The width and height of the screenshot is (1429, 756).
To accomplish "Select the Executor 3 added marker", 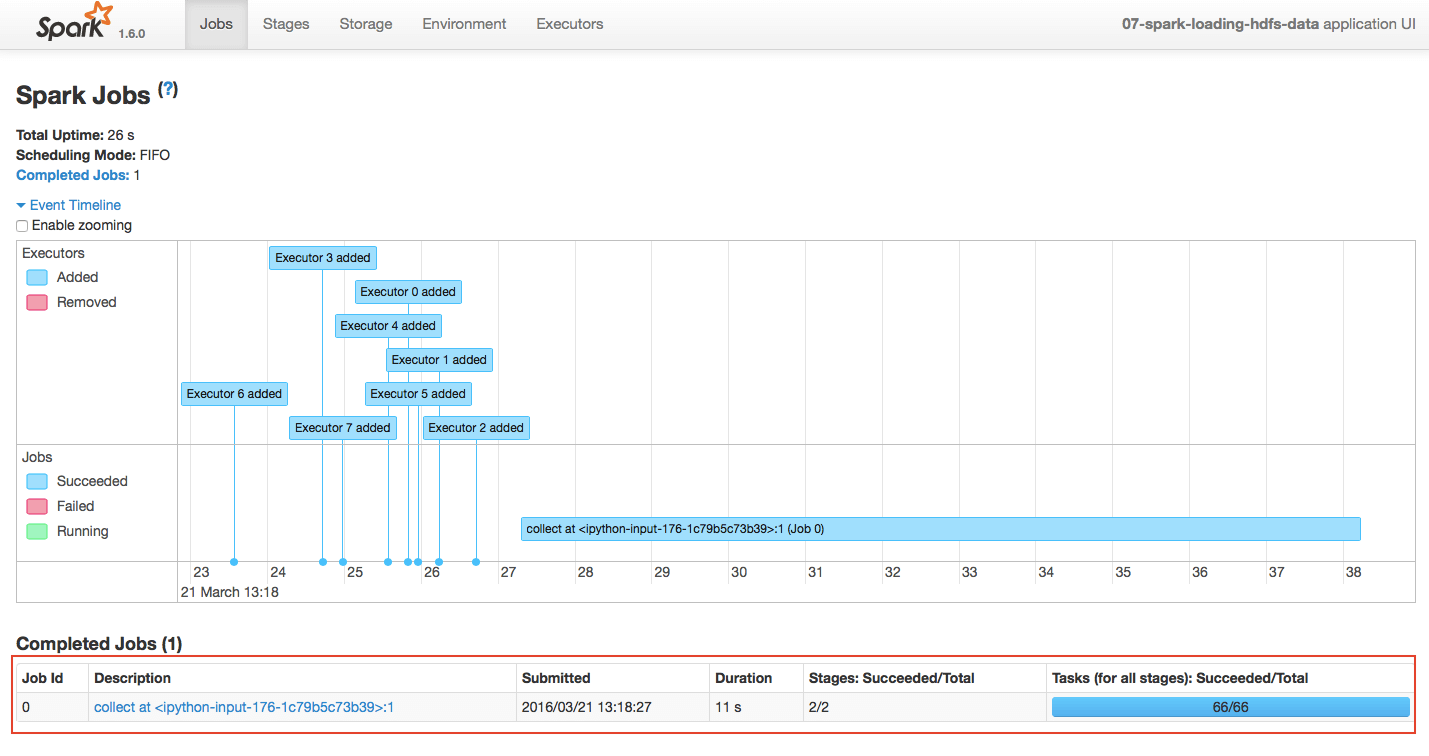I will [x=323, y=258].
